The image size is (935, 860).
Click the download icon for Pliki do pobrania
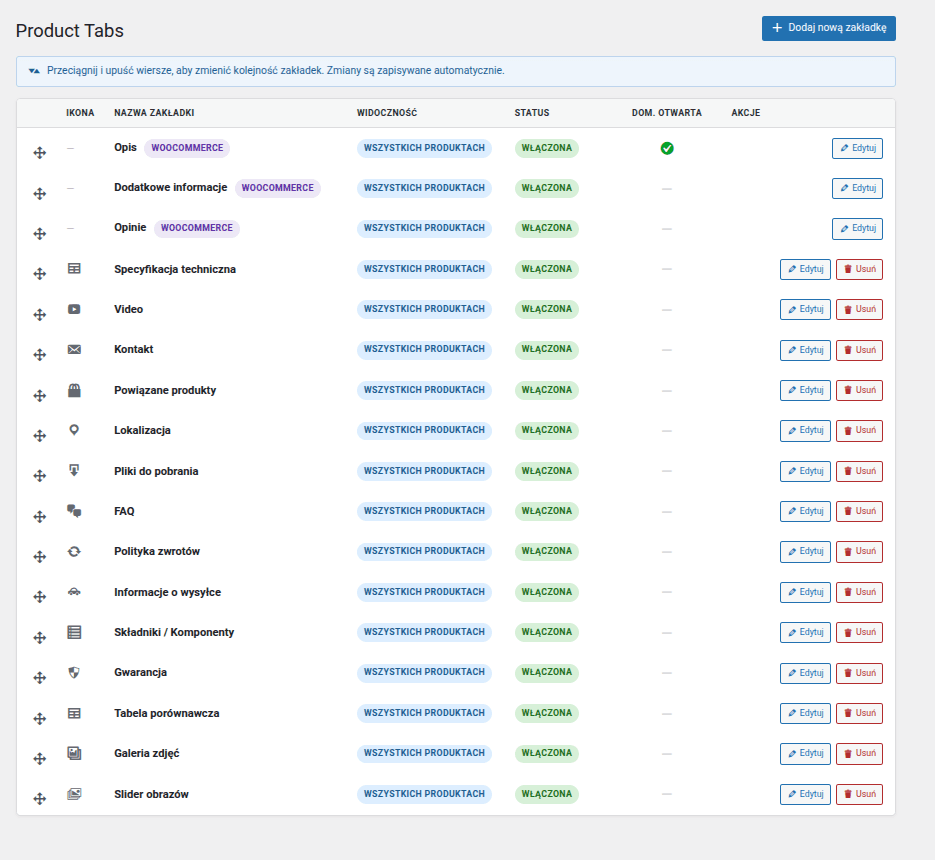point(74,470)
